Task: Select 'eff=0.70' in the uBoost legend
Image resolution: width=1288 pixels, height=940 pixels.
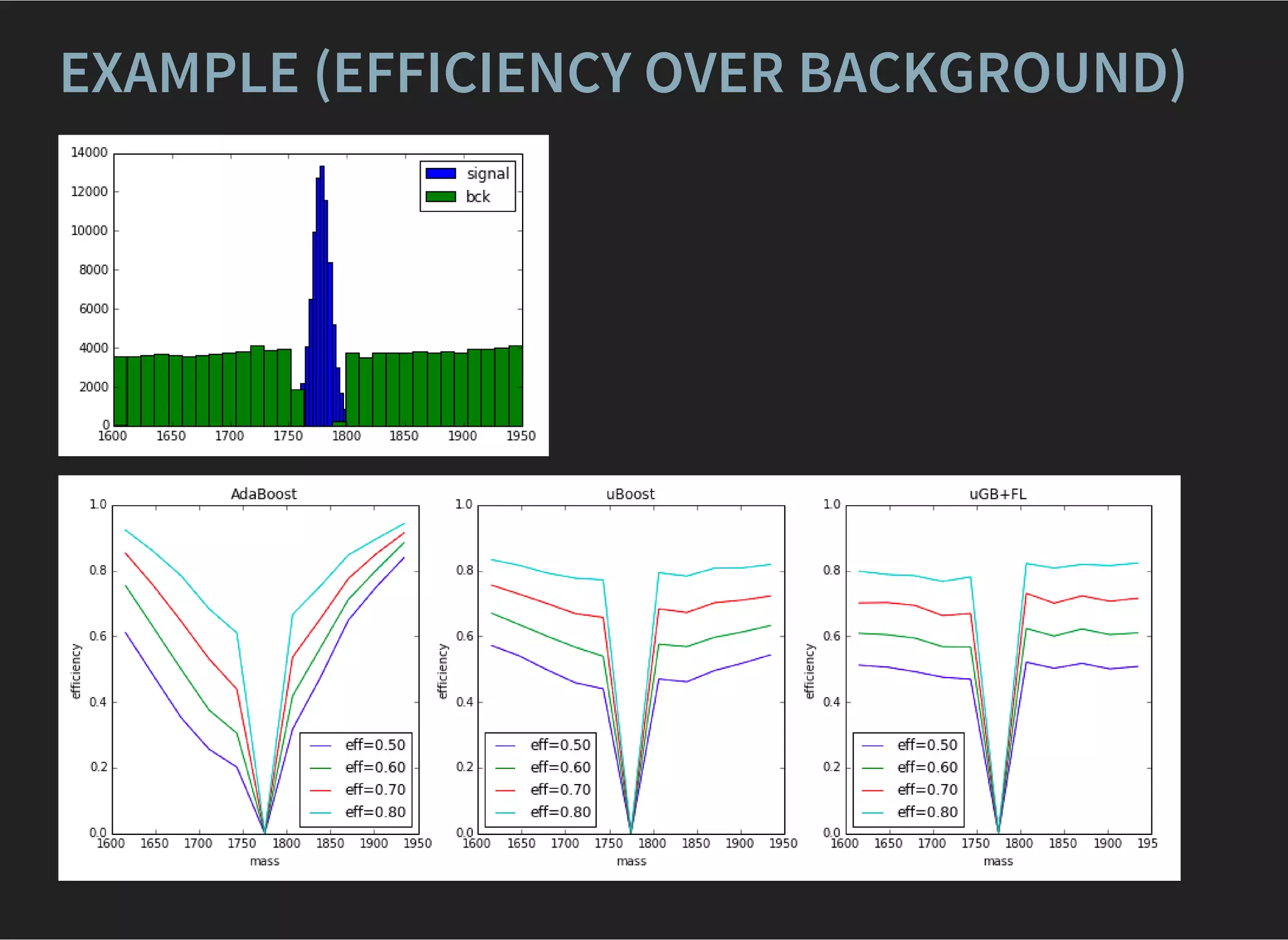Action: point(561,790)
